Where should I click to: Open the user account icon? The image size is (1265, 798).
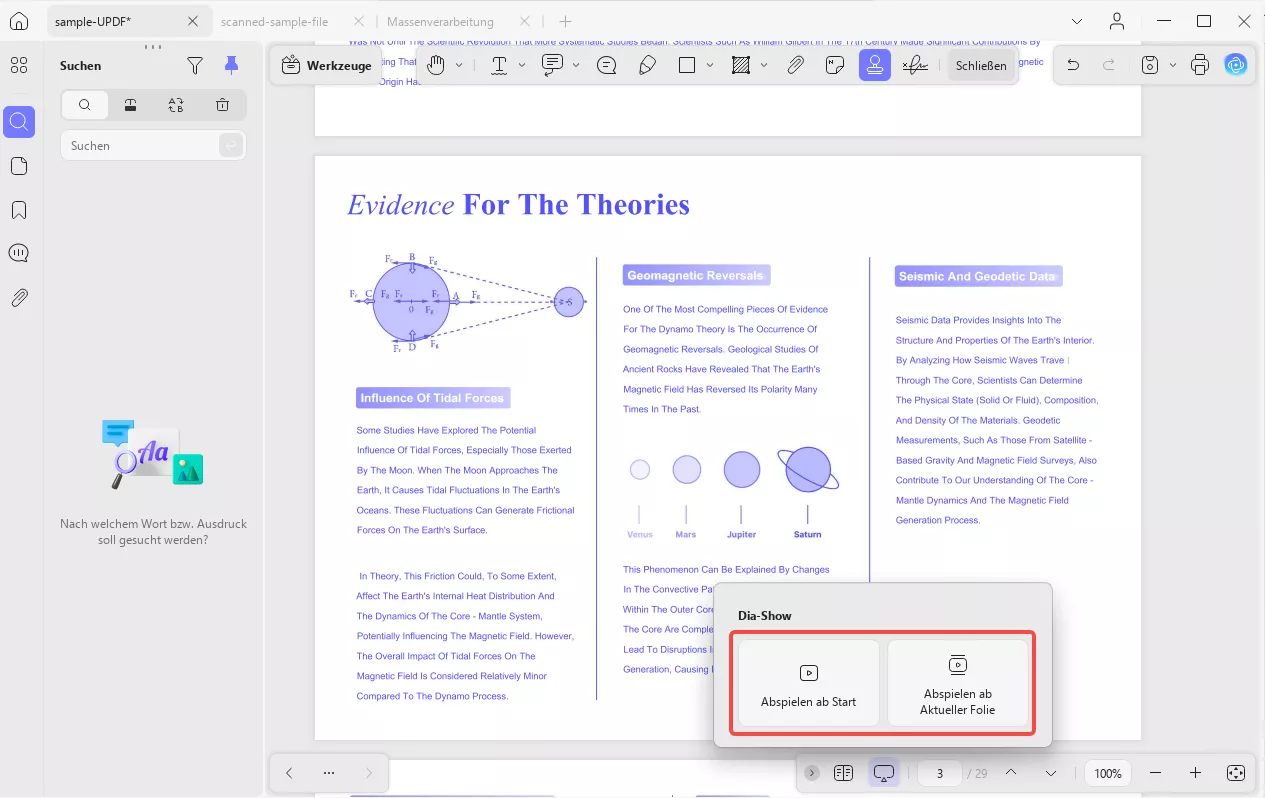coord(1117,21)
